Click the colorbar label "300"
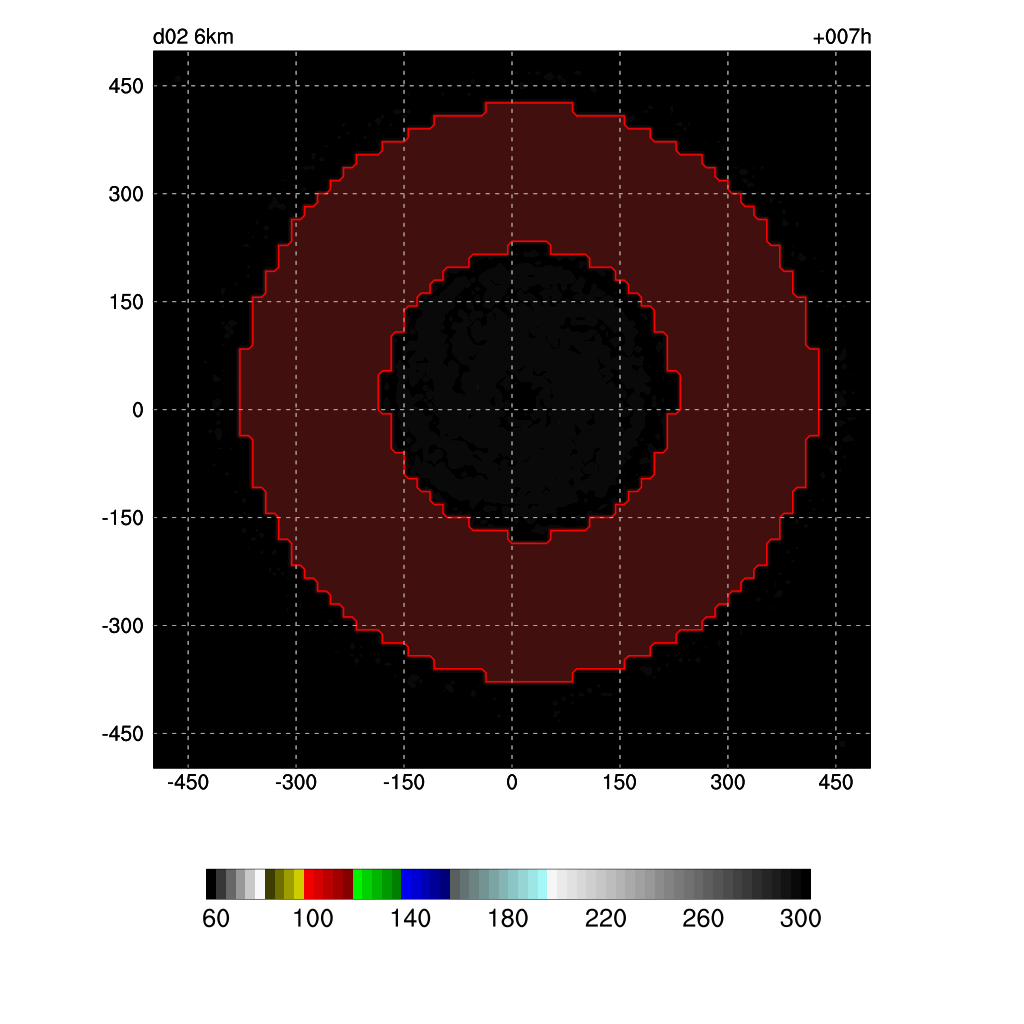The width and height of the screenshot is (1024, 1024). click(801, 919)
